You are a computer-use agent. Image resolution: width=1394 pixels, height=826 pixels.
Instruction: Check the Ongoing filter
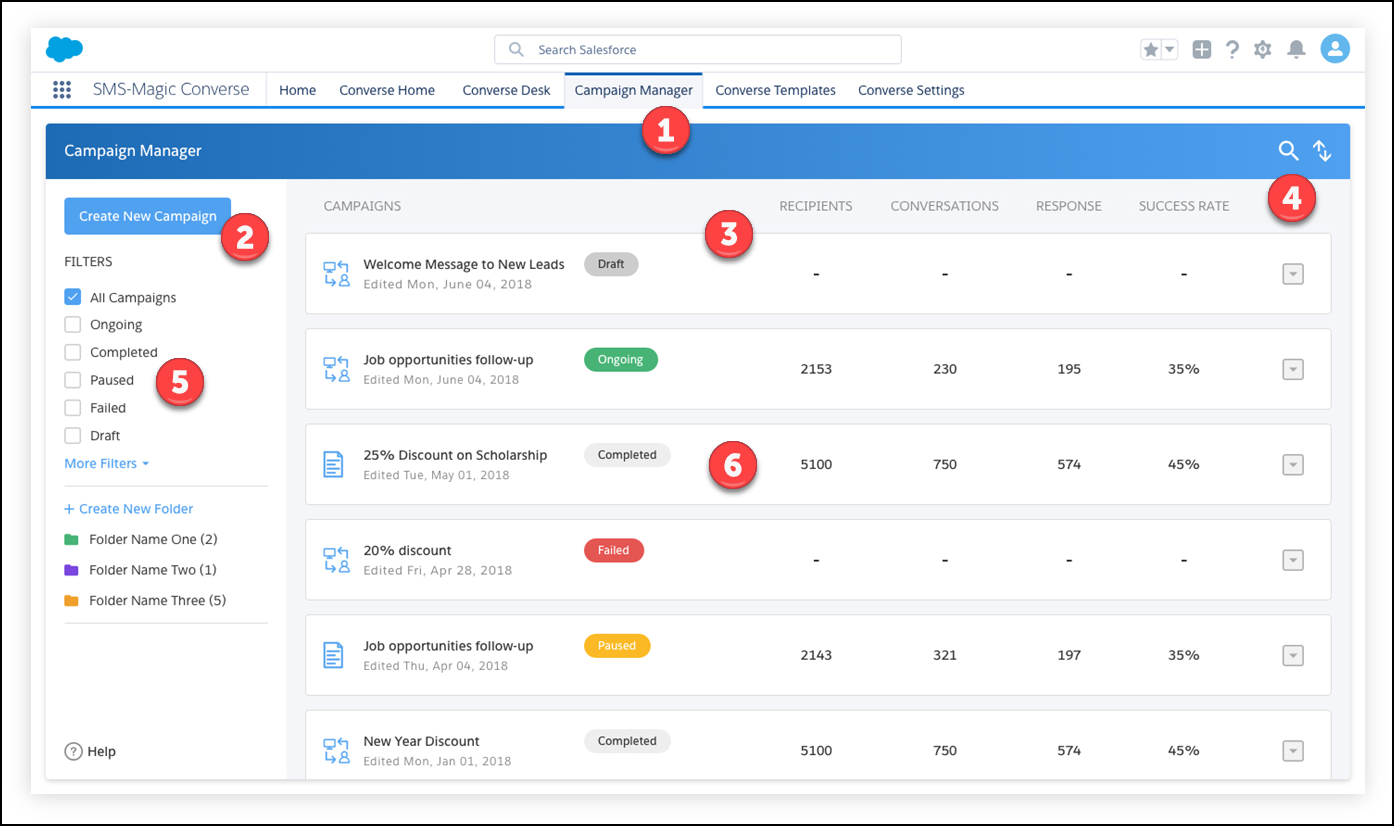pos(72,324)
